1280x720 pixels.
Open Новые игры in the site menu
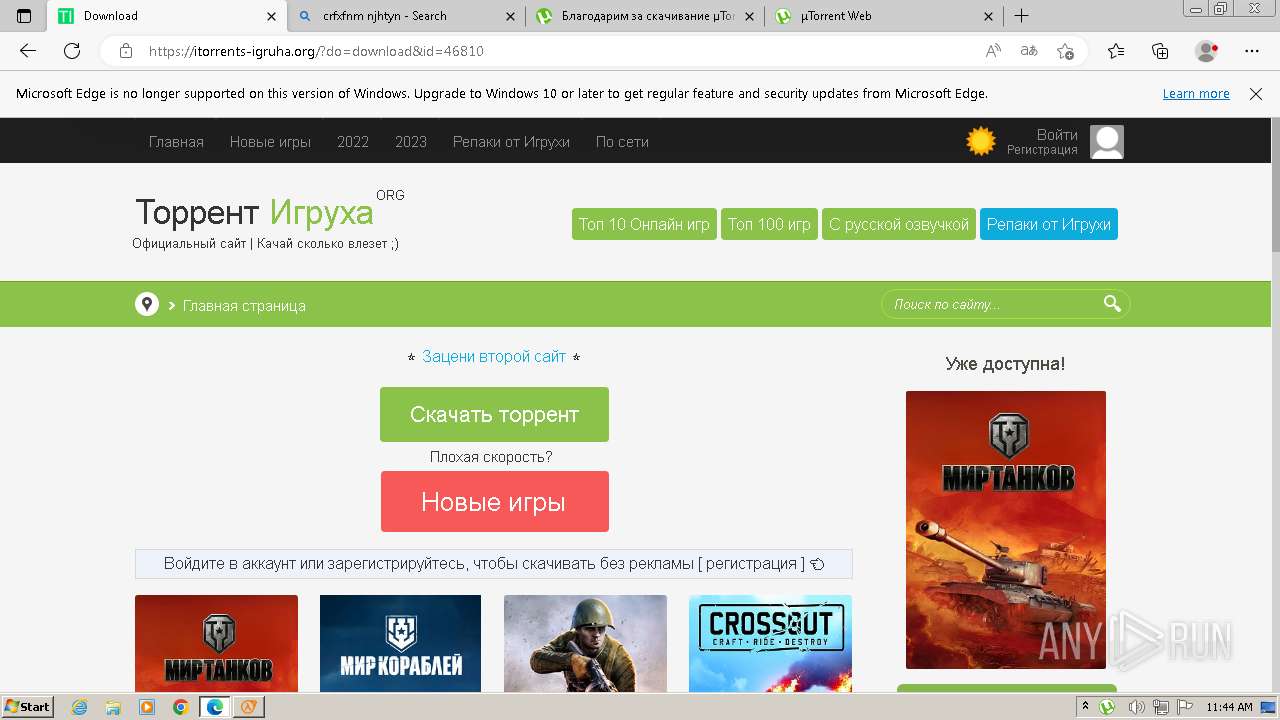coord(270,142)
